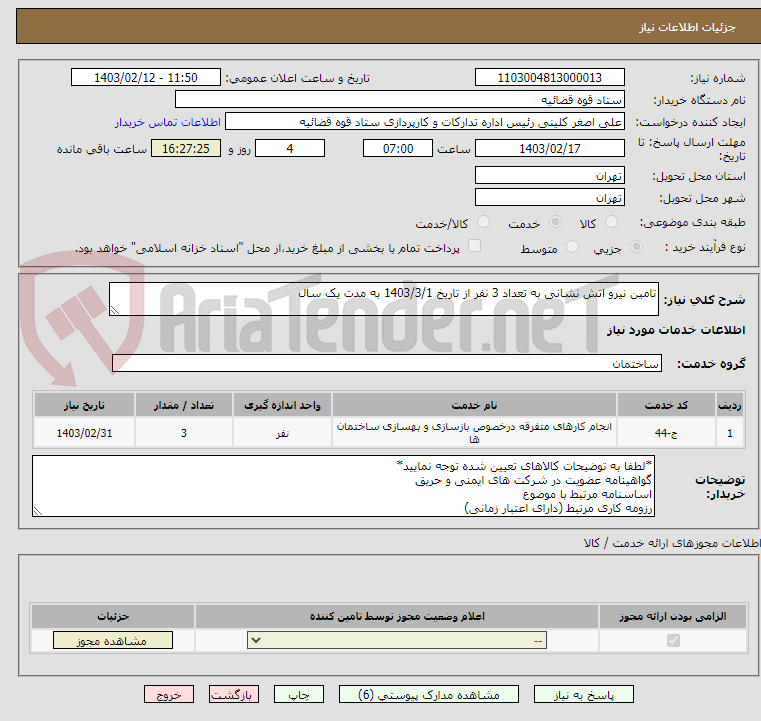Click the بازگشت back button

click(233, 694)
